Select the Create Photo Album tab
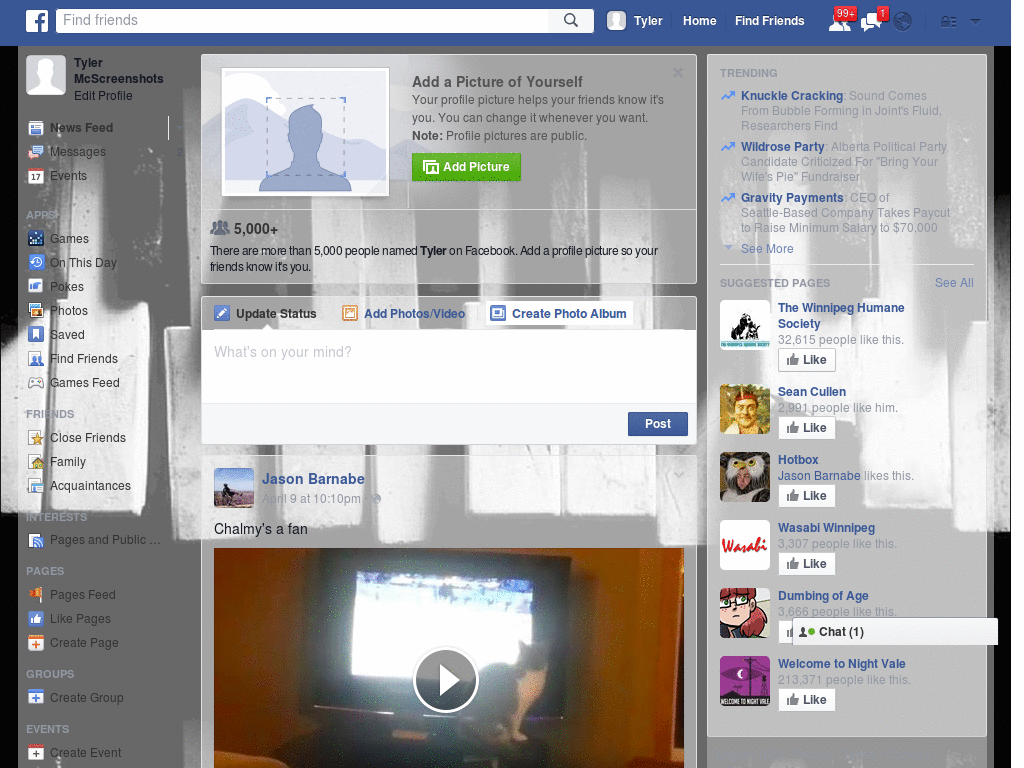This screenshot has height=768, width=1024. tap(559, 313)
